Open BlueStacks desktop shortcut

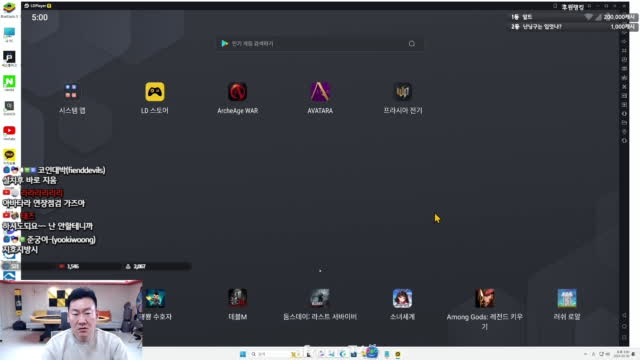[x=9, y=8]
